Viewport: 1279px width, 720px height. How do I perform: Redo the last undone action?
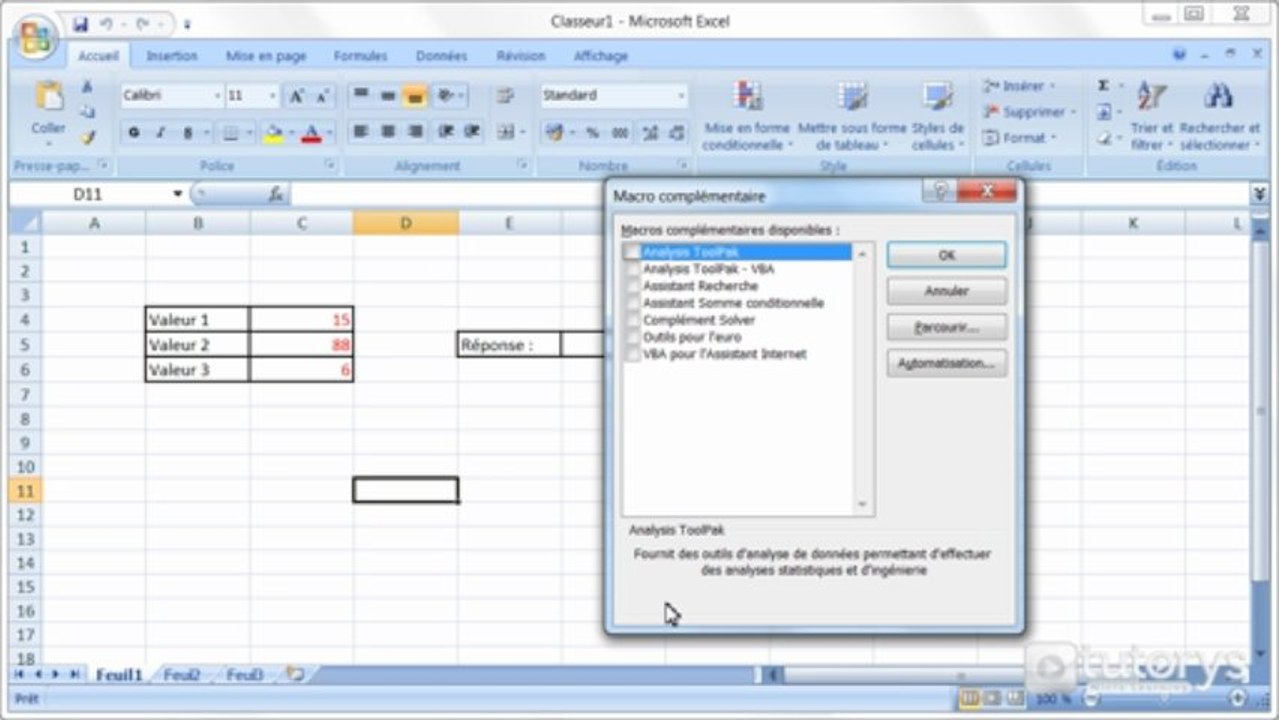pyautogui.click(x=142, y=22)
